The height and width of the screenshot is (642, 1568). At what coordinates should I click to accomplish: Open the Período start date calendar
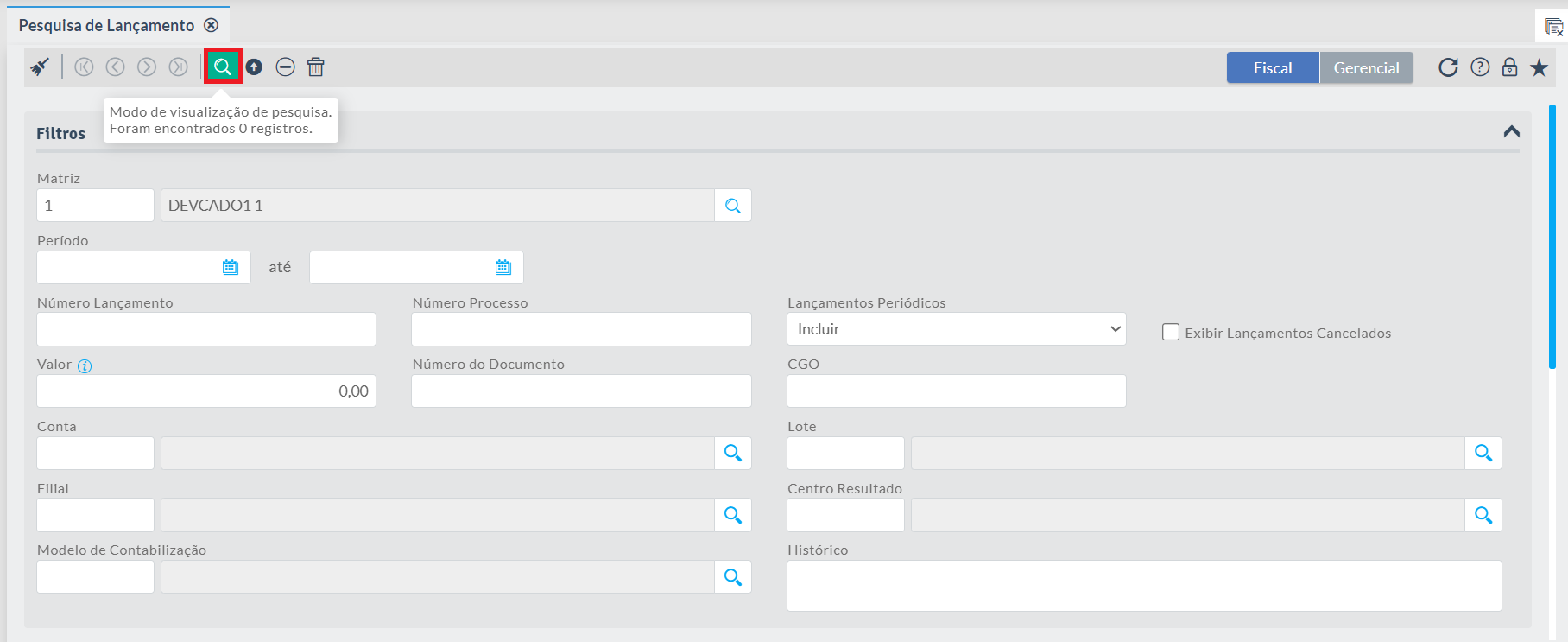(x=230, y=267)
